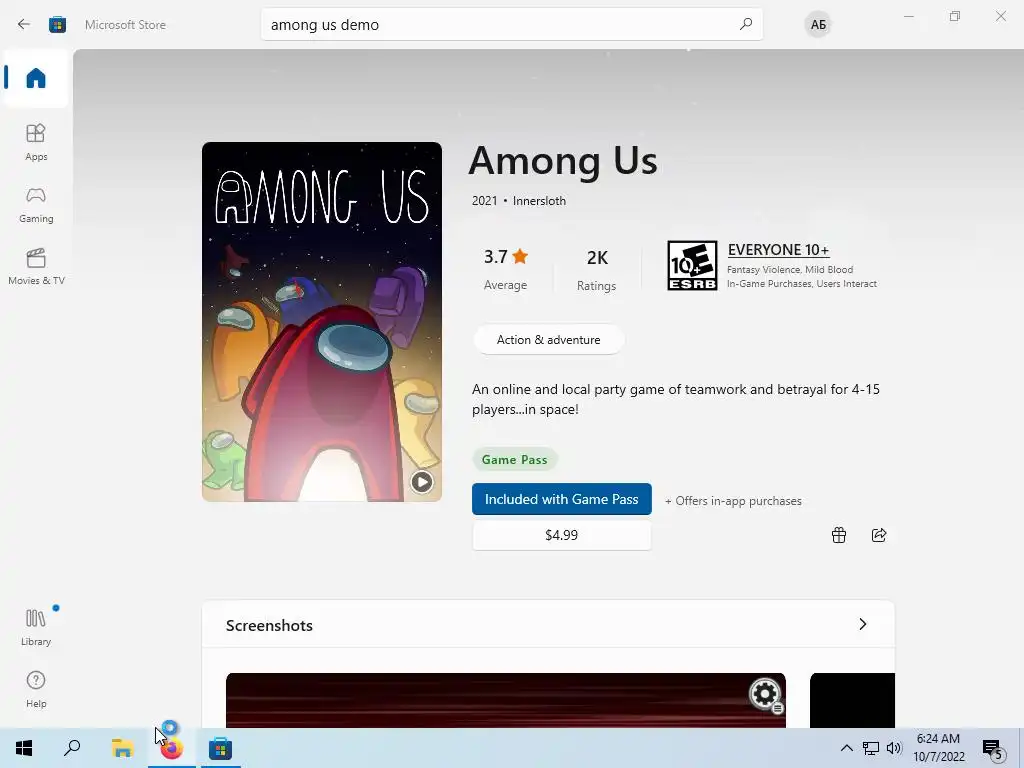Click the Game Pass badge

(515, 460)
